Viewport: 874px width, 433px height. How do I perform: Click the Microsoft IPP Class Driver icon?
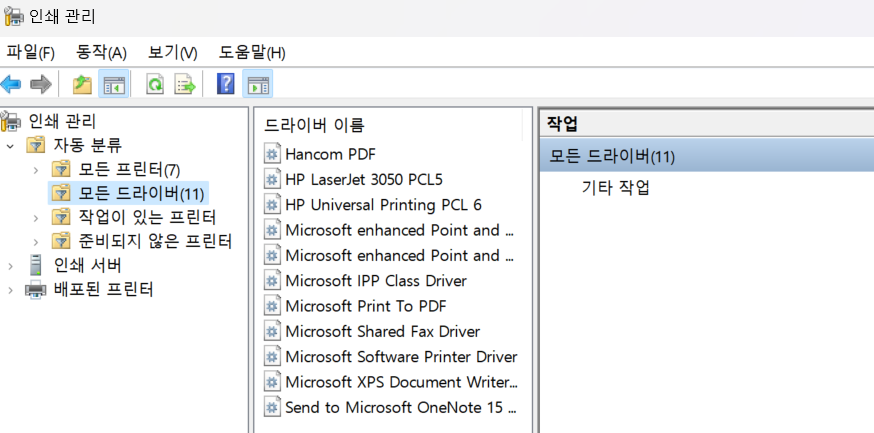271,281
